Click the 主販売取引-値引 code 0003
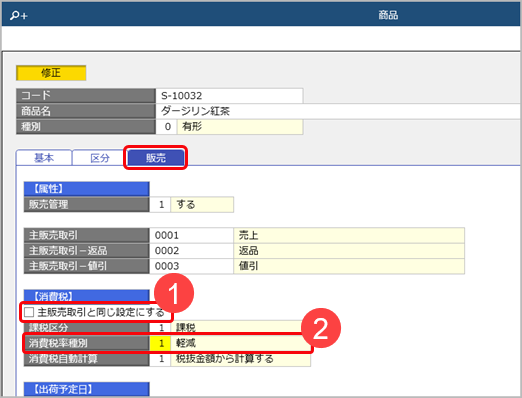The width and height of the screenshot is (522, 398). [x=191, y=266]
